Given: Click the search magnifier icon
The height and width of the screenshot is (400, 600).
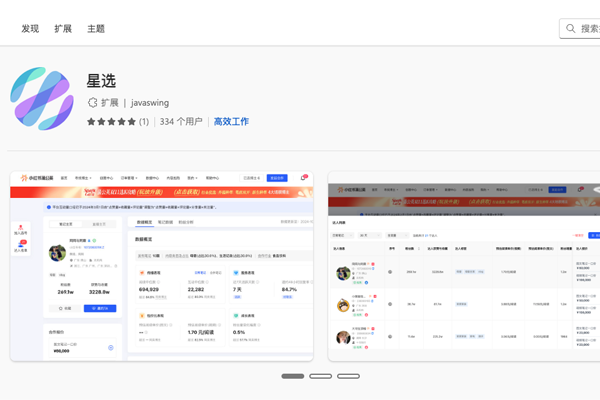Looking at the screenshot, I should click(571, 28).
